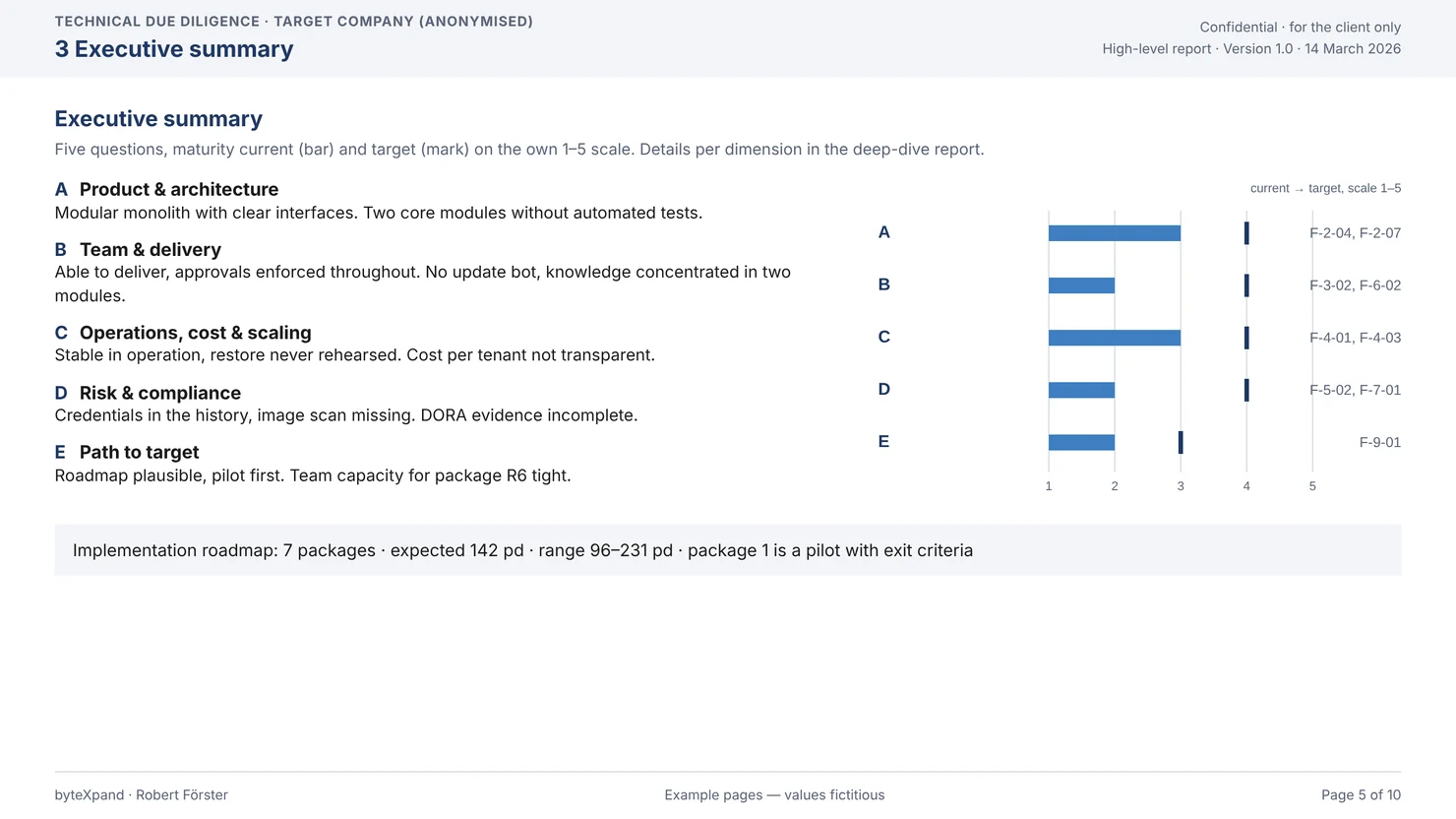Click the text "Stable in operation, restore never rehearsed"
The height and width of the screenshot is (819, 1456).
[x=228, y=355]
